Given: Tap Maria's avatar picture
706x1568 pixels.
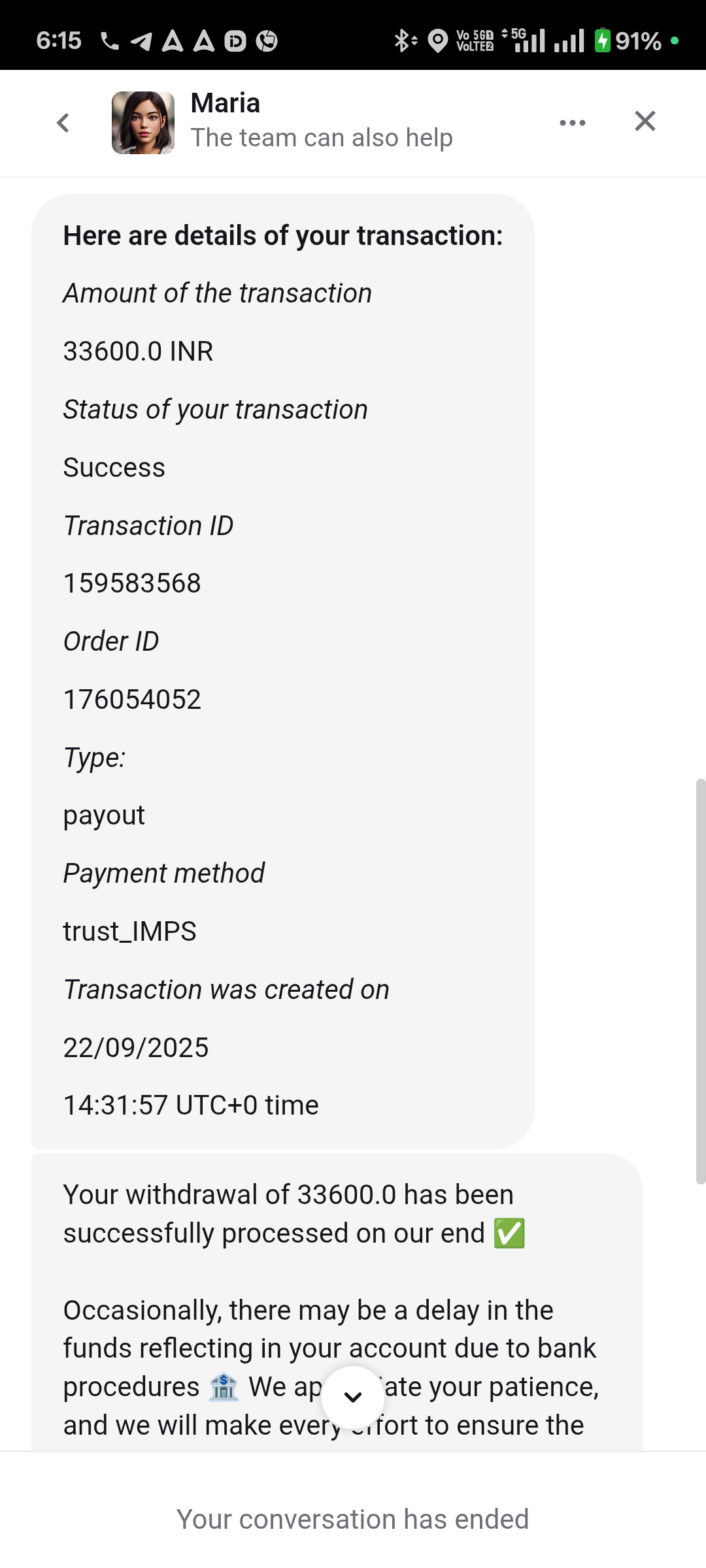Looking at the screenshot, I should pyautogui.click(x=143, y=123).
